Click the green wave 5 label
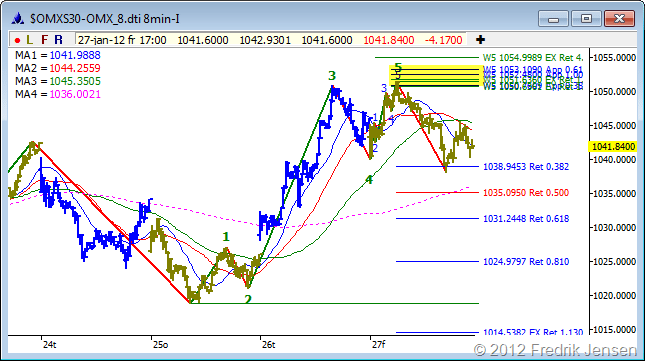 coord(398,66)
